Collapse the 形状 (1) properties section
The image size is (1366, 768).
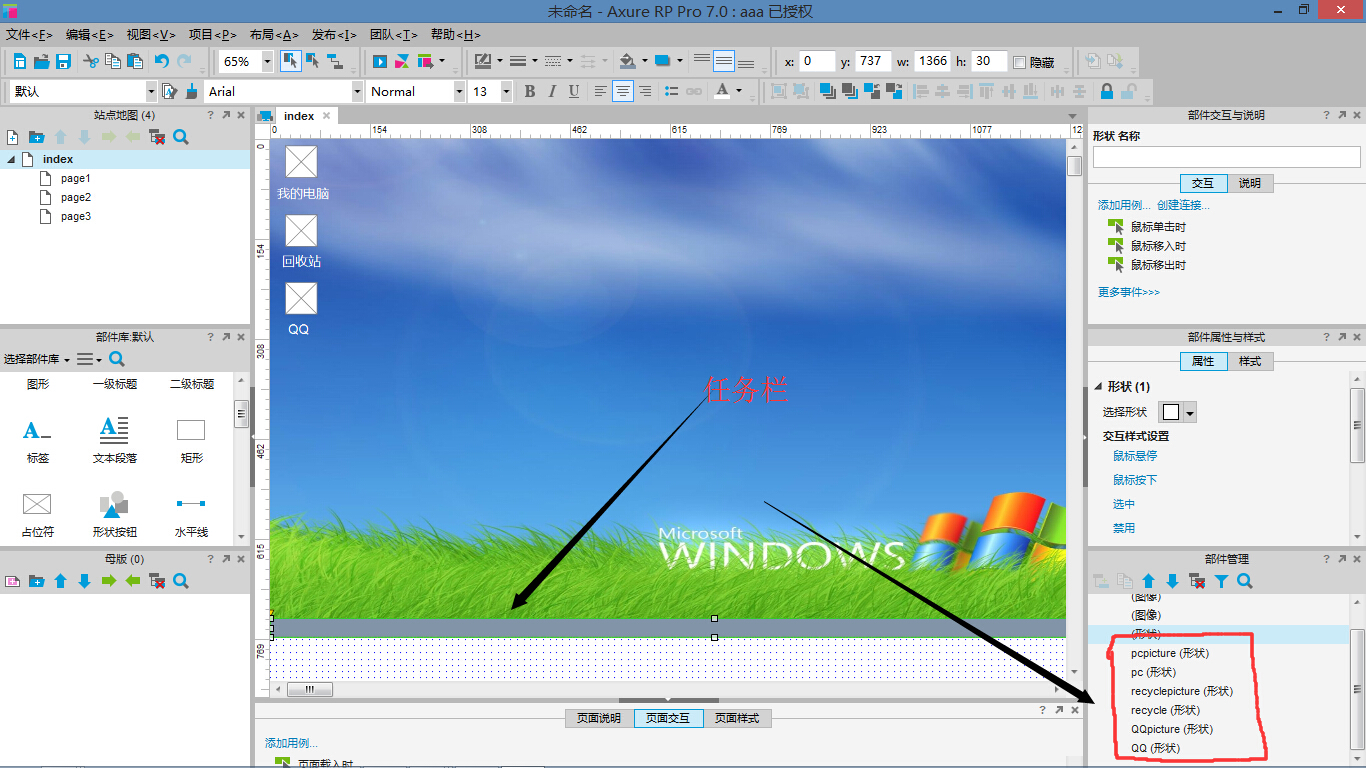click(1098, 387)
